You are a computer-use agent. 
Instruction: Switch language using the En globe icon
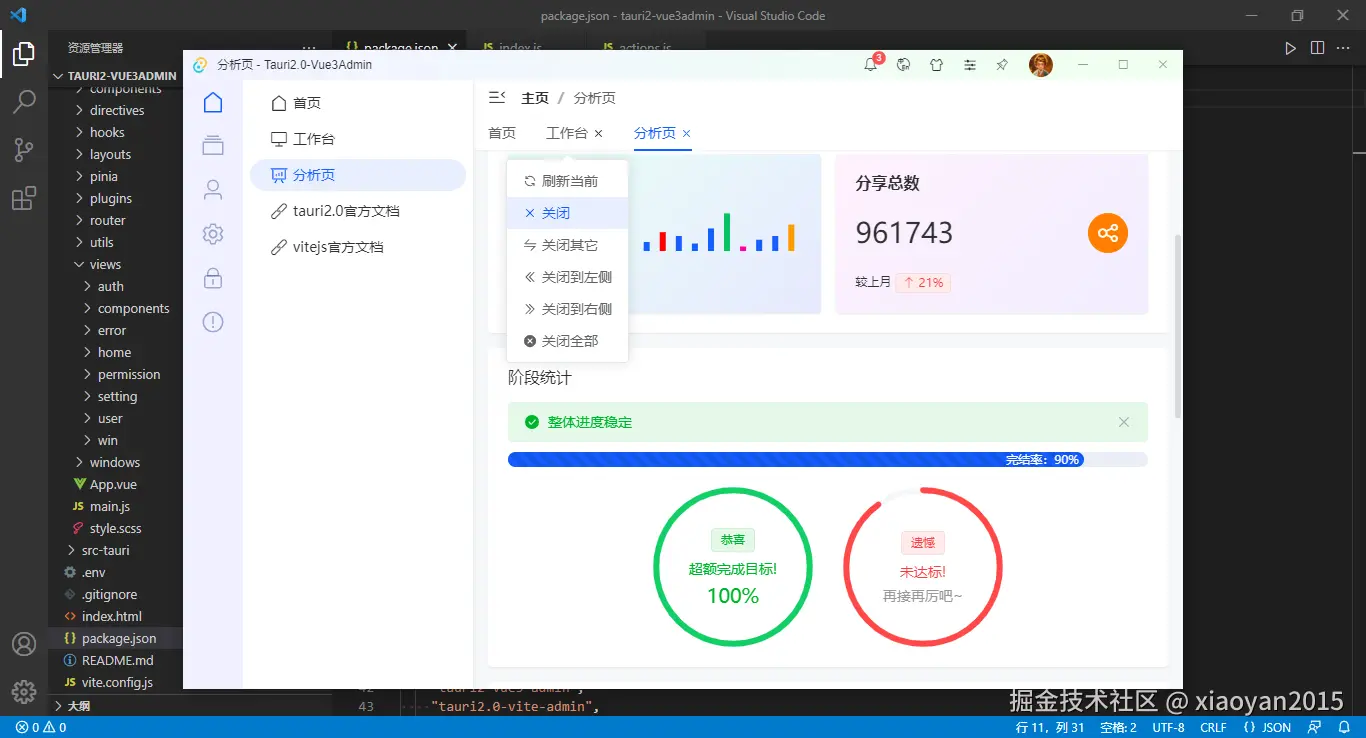click(x=903, y=64)
